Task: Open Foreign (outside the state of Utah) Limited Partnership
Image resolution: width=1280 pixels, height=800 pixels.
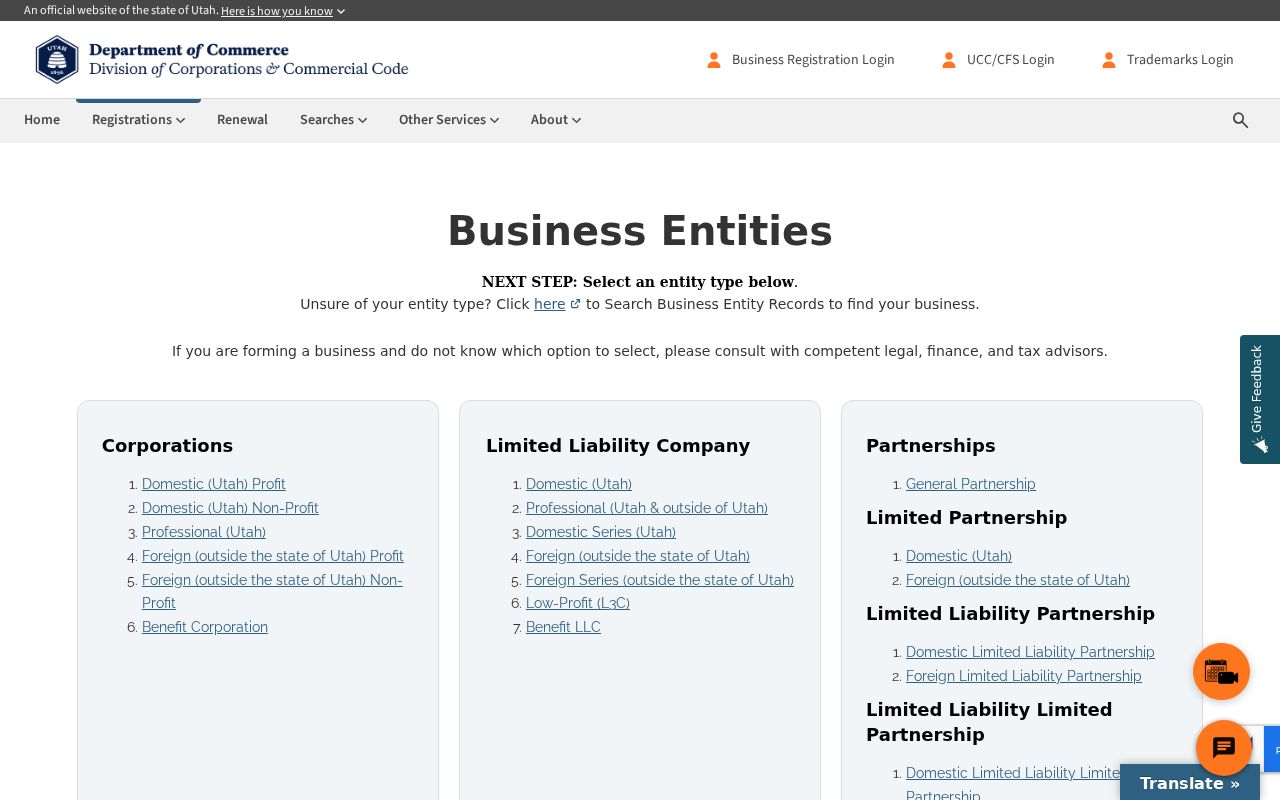Action: tap(1018, 580)
